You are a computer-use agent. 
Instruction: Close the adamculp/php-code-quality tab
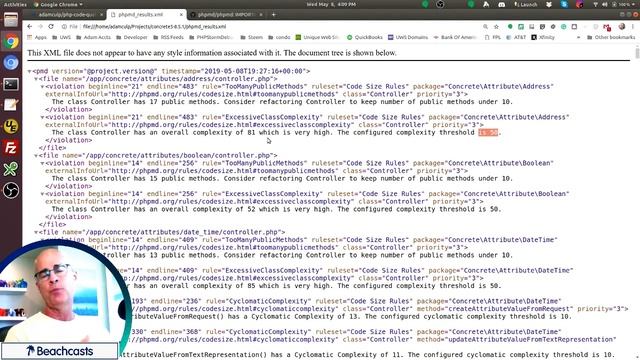[x=102, y=15]
